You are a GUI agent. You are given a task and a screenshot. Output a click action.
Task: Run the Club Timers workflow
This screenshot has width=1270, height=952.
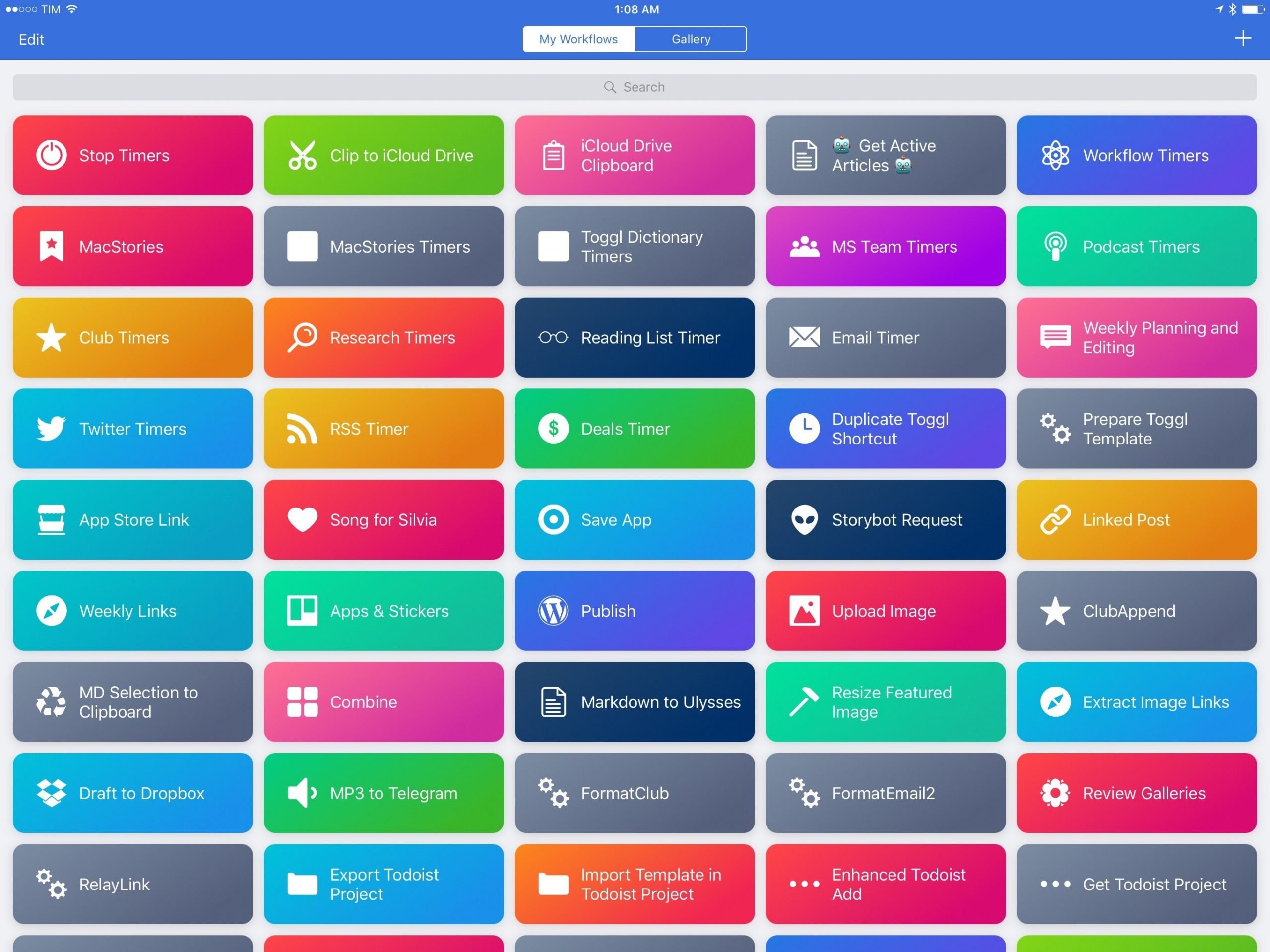(132, 338)
